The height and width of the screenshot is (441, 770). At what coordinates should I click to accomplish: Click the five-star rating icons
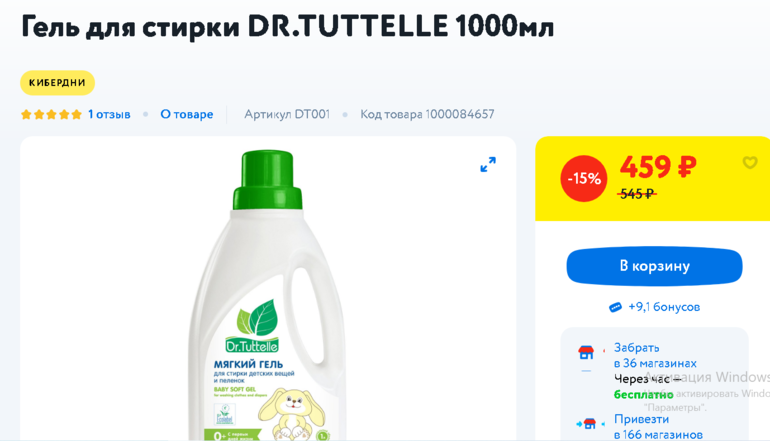coord(51,114)
